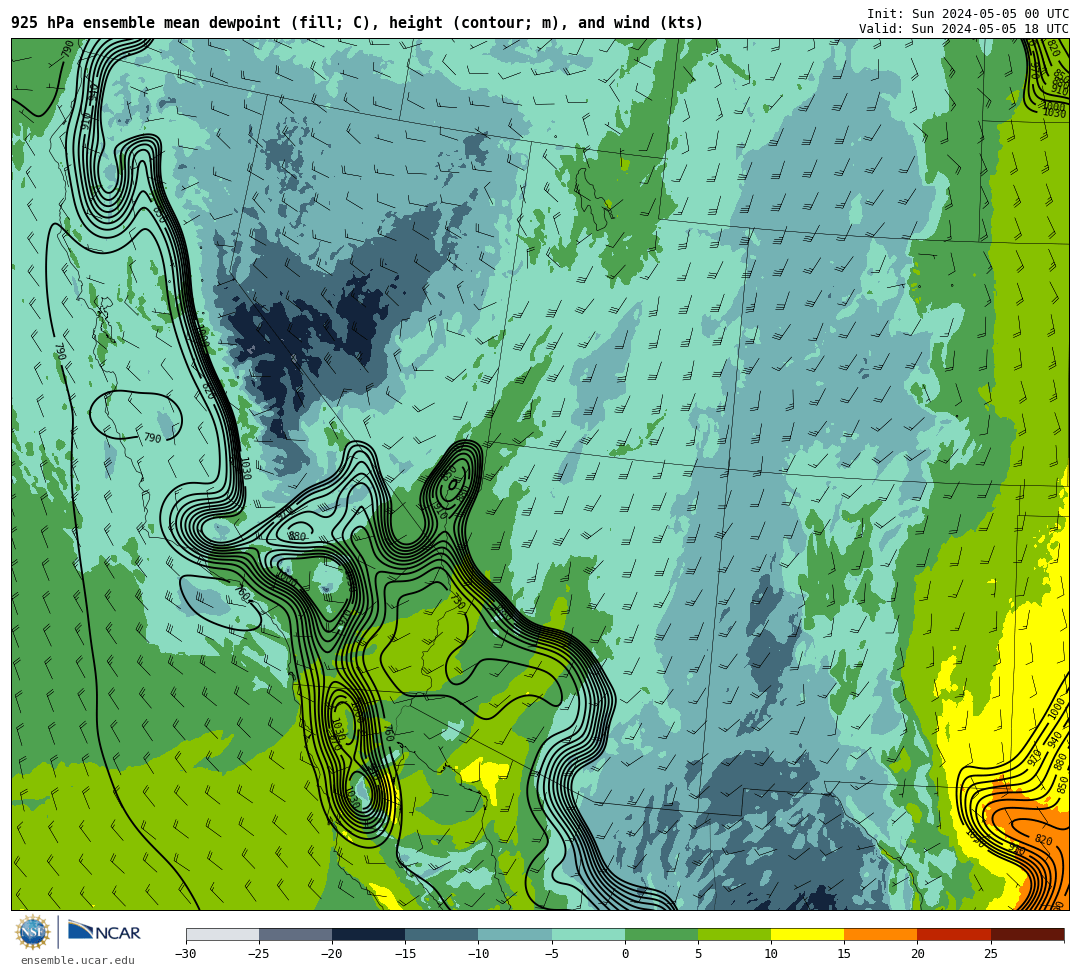This screenshot has height=973, width=1080.
Task: Click the chart title '925 hPa ensemble mean dewpoint'
Action: coord(146,23)
